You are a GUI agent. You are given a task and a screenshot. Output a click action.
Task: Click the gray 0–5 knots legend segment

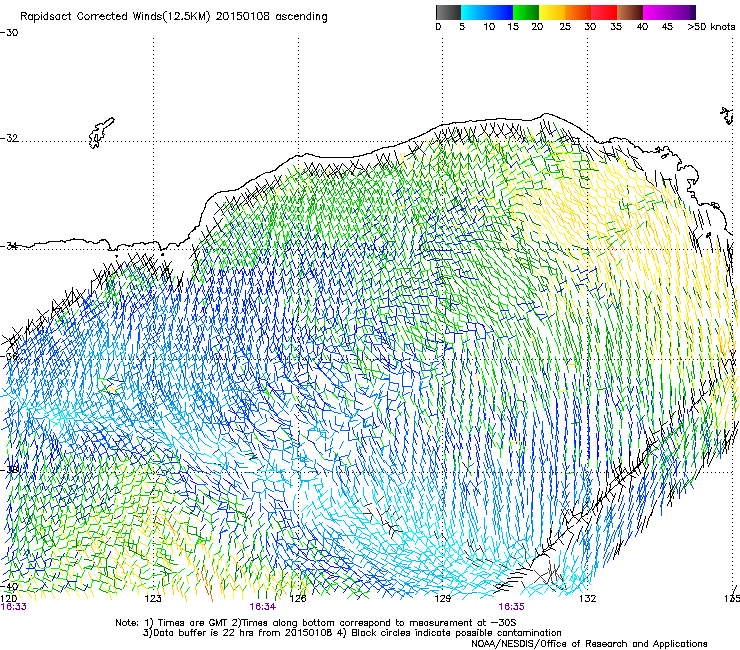coord(448,12)
